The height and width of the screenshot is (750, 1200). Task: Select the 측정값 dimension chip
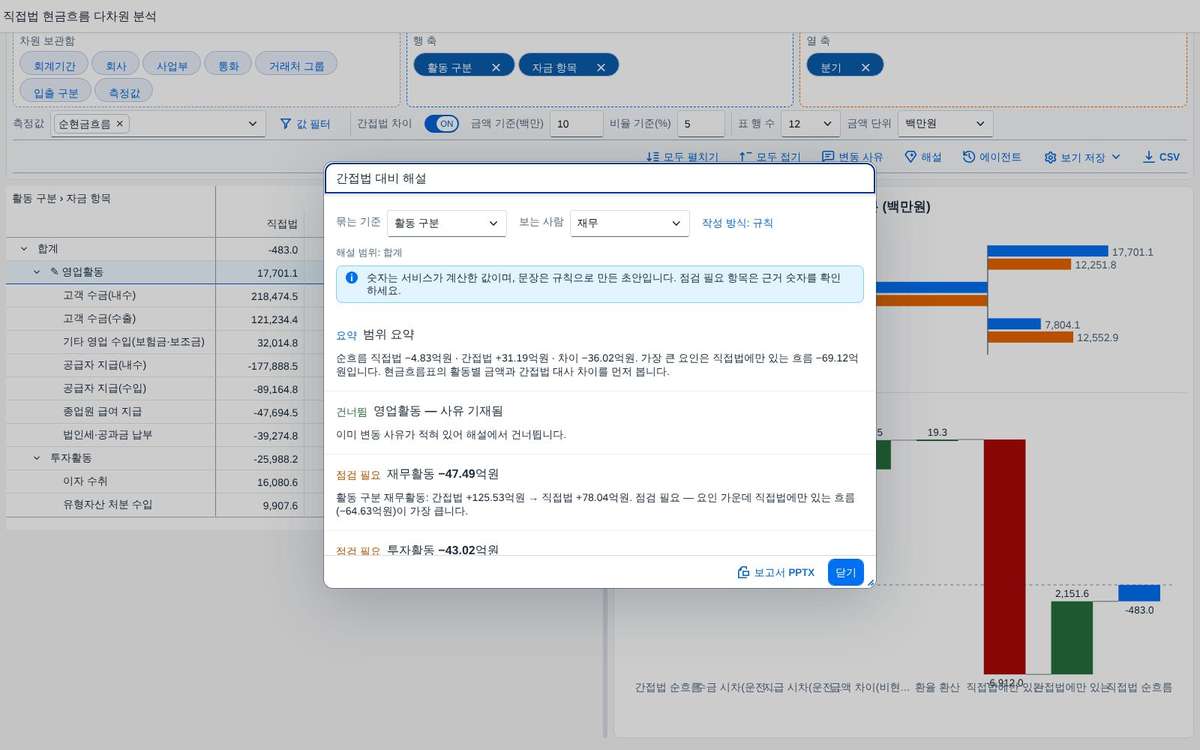click(x=123, y=91)
